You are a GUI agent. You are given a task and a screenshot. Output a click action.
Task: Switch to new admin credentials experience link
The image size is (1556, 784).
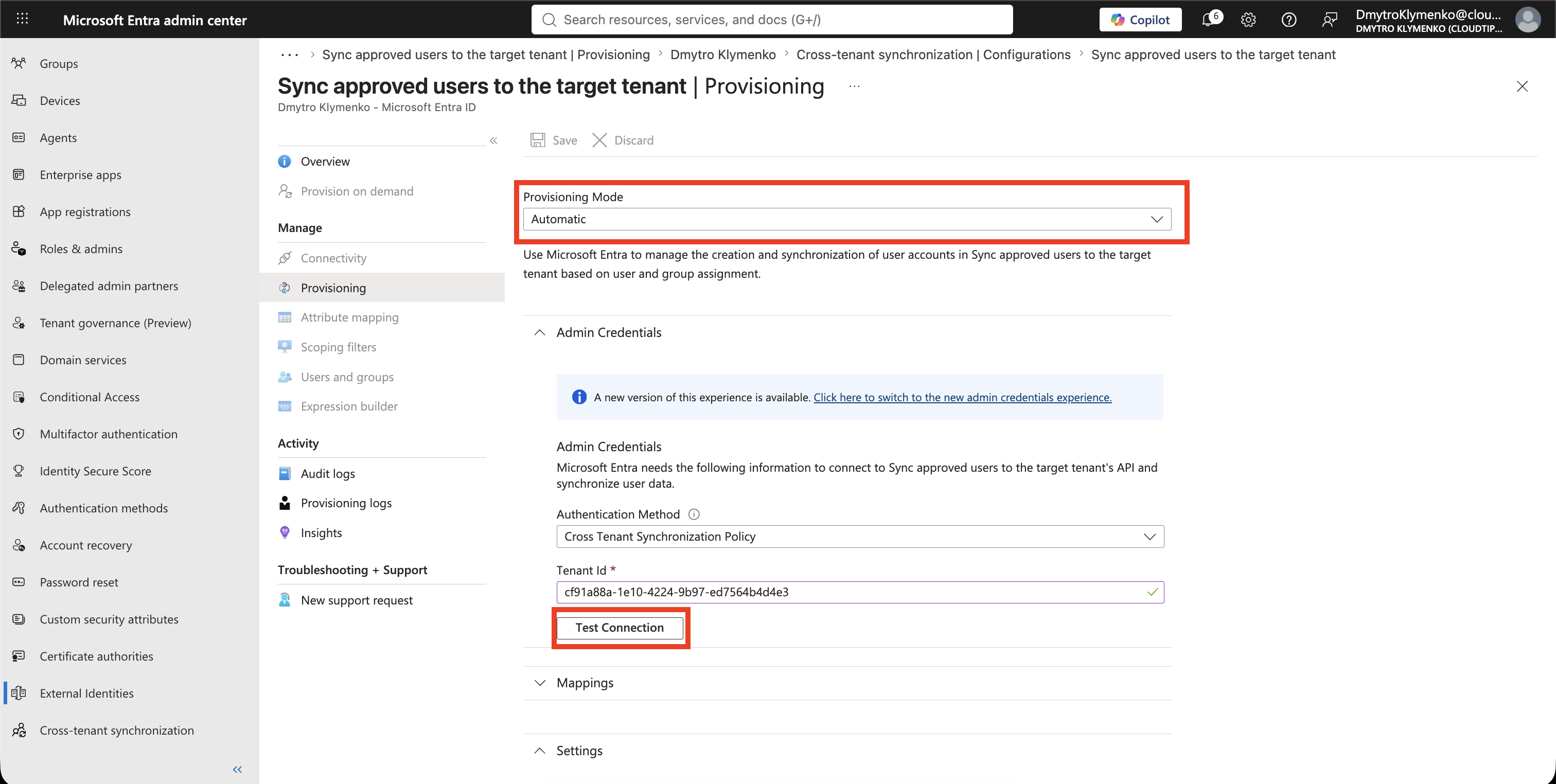click(x=962, y=397)
